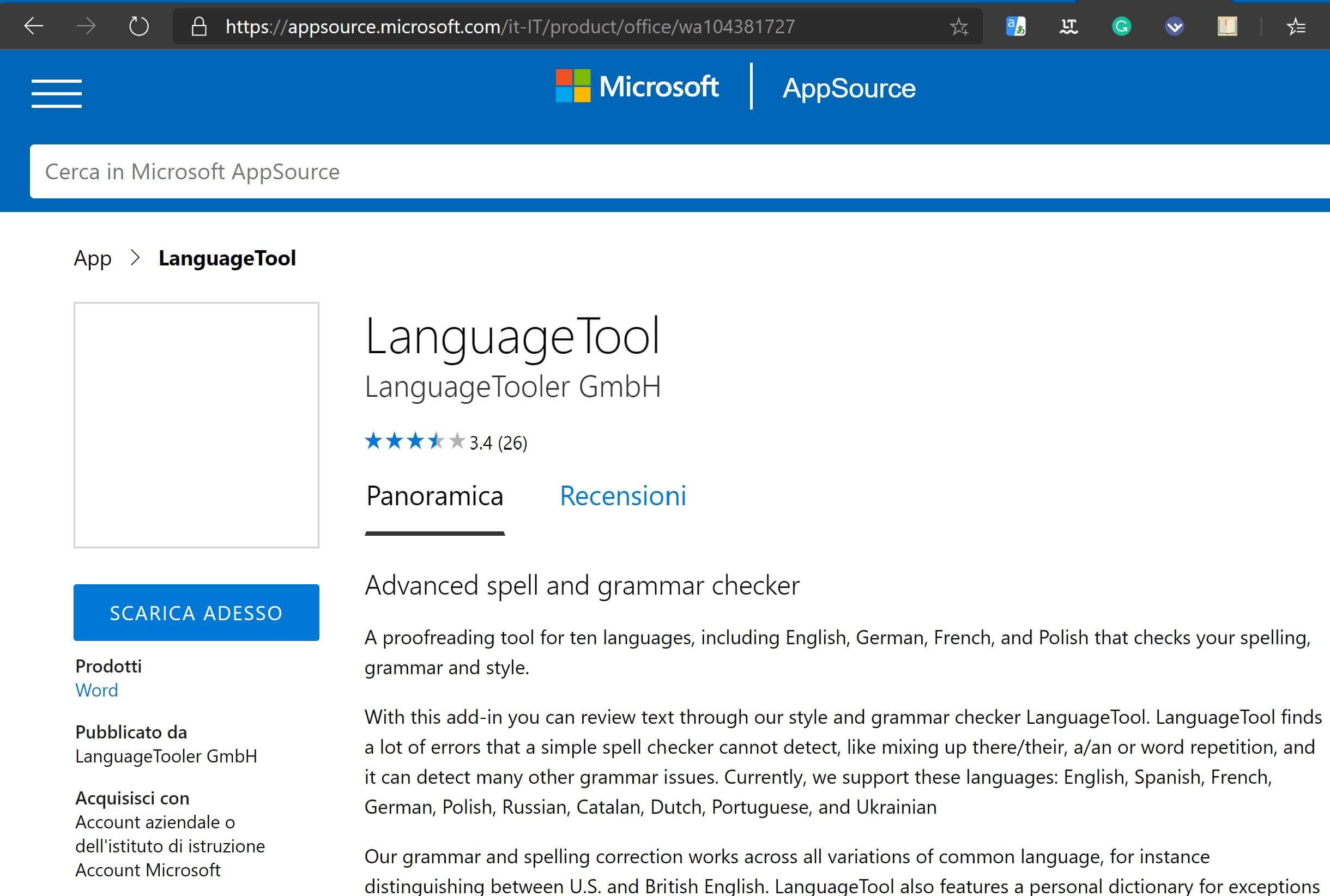
Task: Switch to the Recensioni tab
Action: tap(622, 495)
